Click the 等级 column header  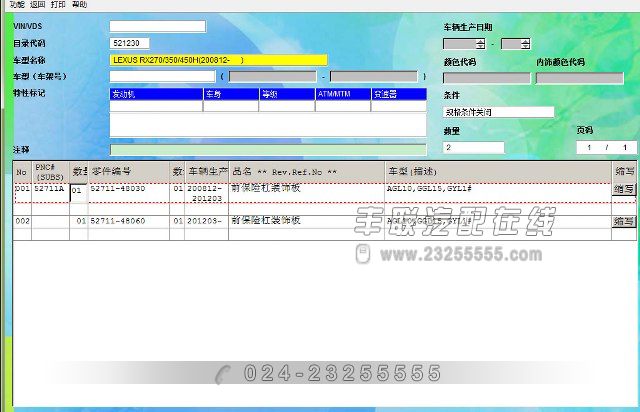click(287, 94)
